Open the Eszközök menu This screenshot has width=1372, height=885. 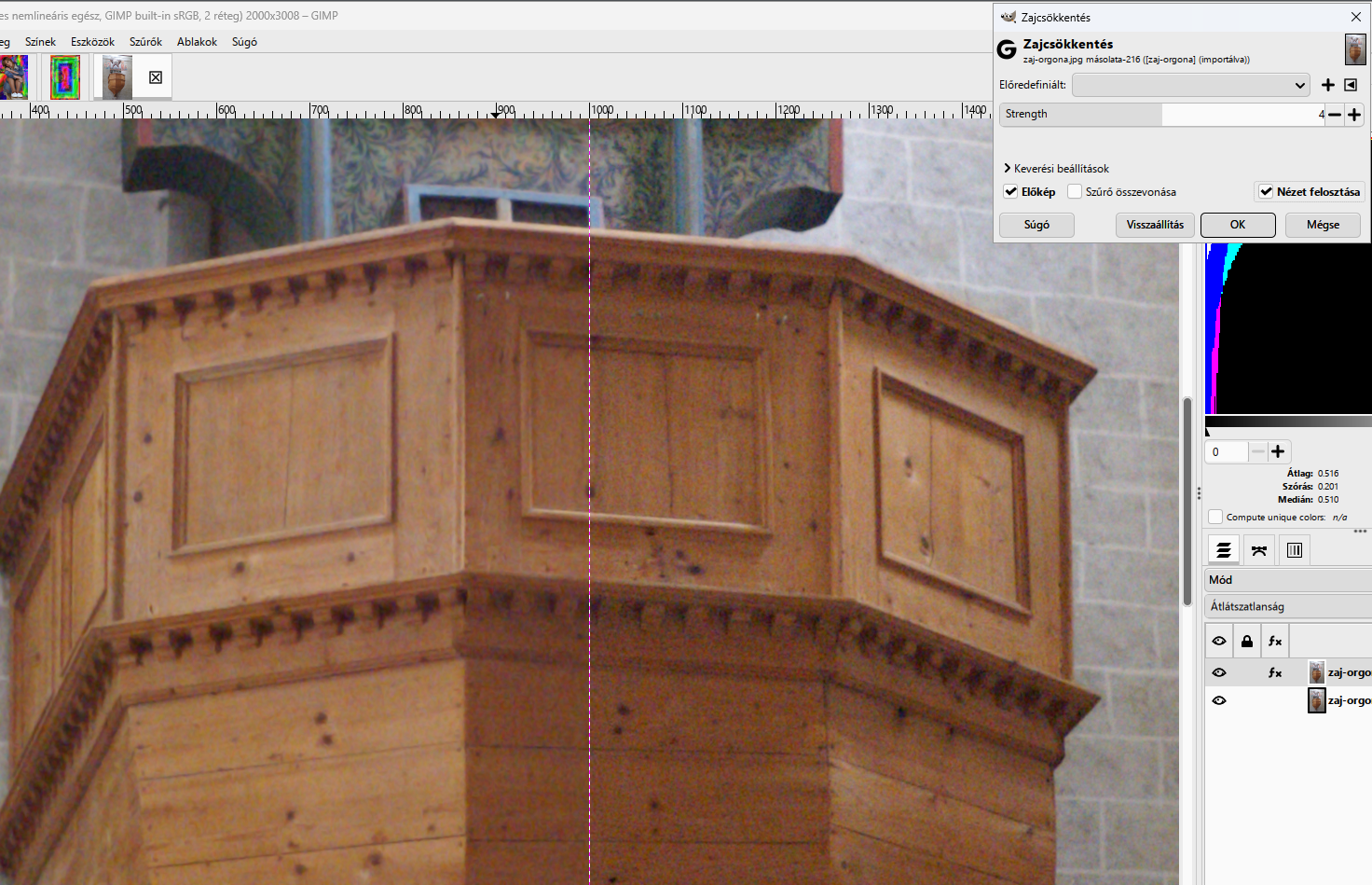click(92, 42)
